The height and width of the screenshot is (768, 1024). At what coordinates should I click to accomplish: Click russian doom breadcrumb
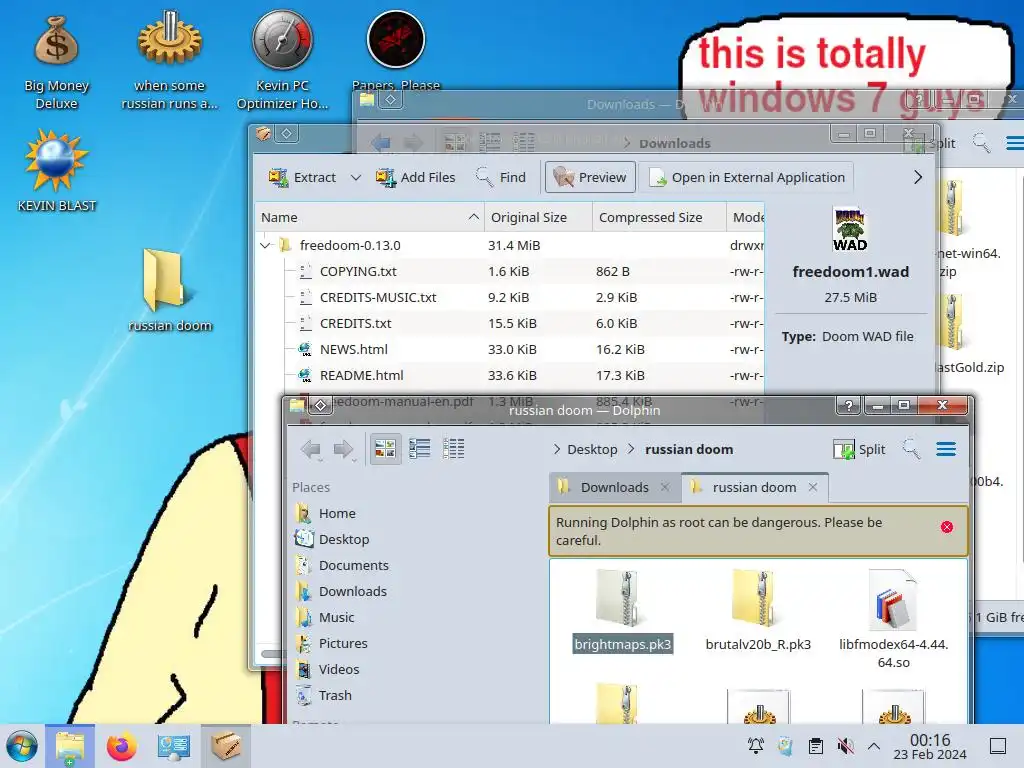click(688, 449)
